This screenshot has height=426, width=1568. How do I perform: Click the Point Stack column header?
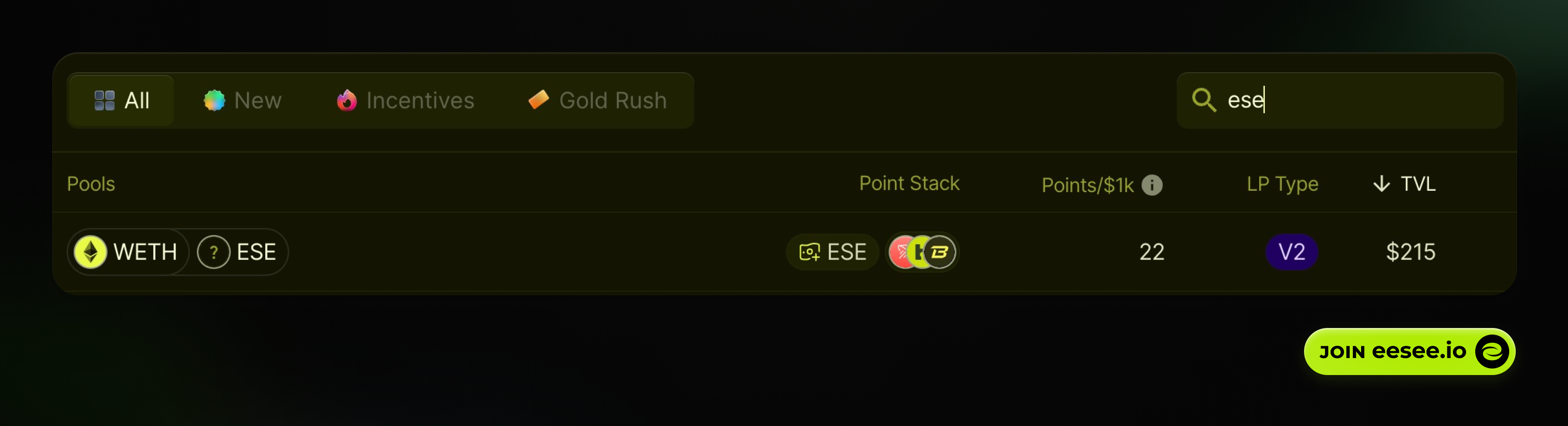pos(909,183)
